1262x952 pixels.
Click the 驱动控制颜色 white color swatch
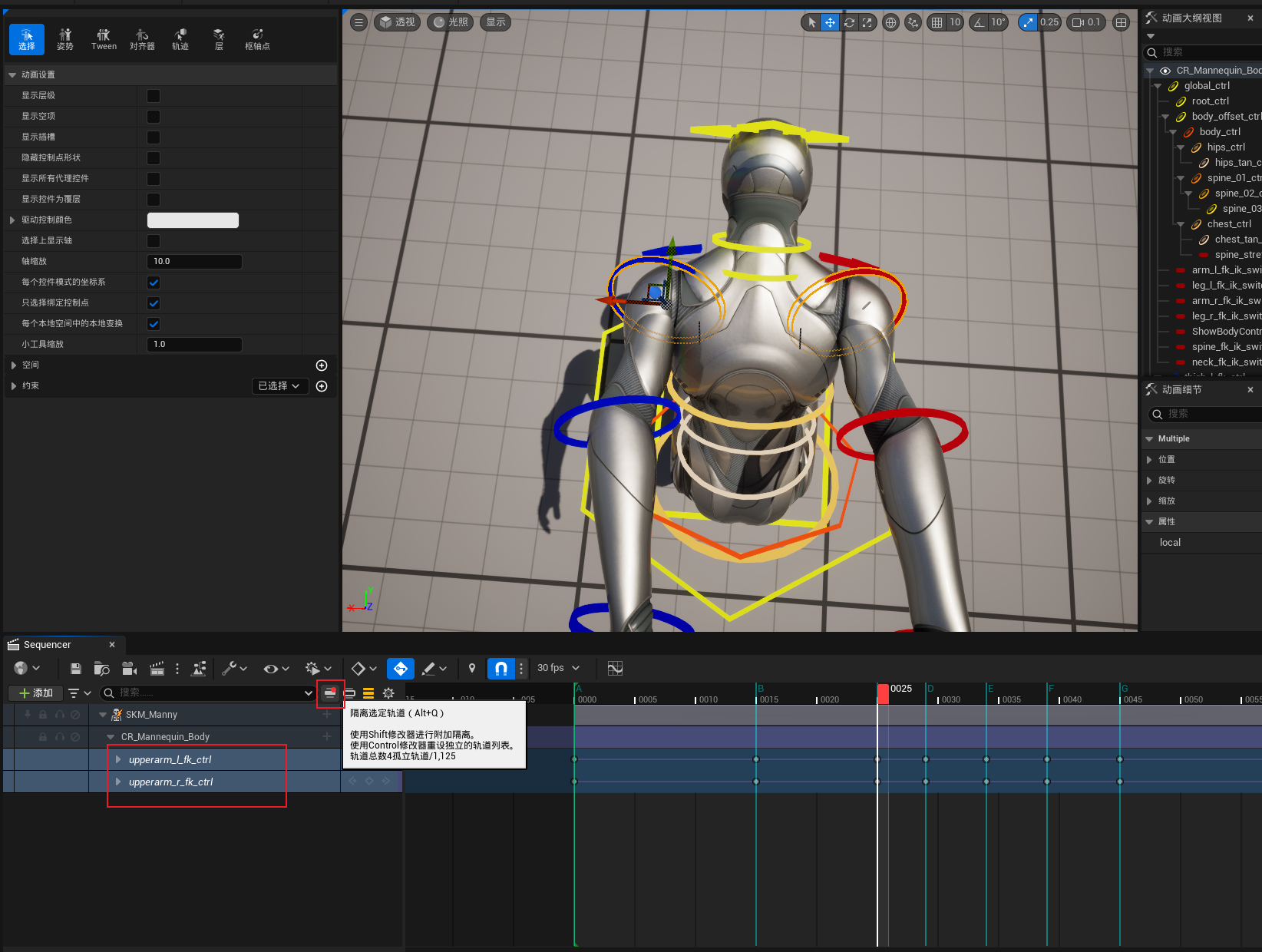tap(193, 220)
